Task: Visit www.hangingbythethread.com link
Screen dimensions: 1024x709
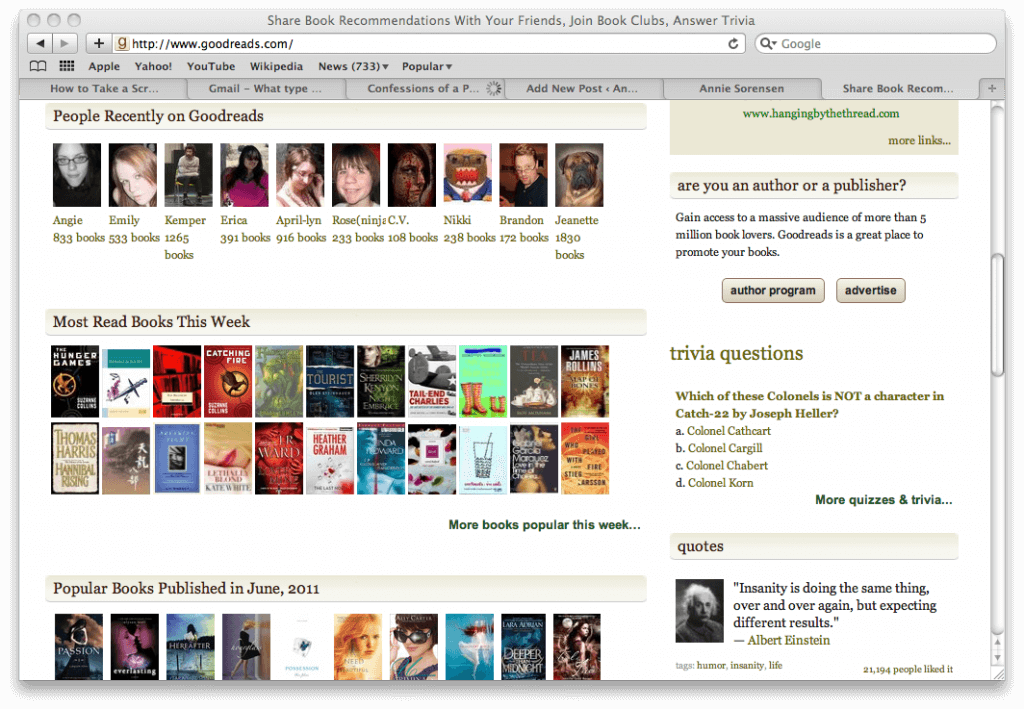Action: (821, 114)
